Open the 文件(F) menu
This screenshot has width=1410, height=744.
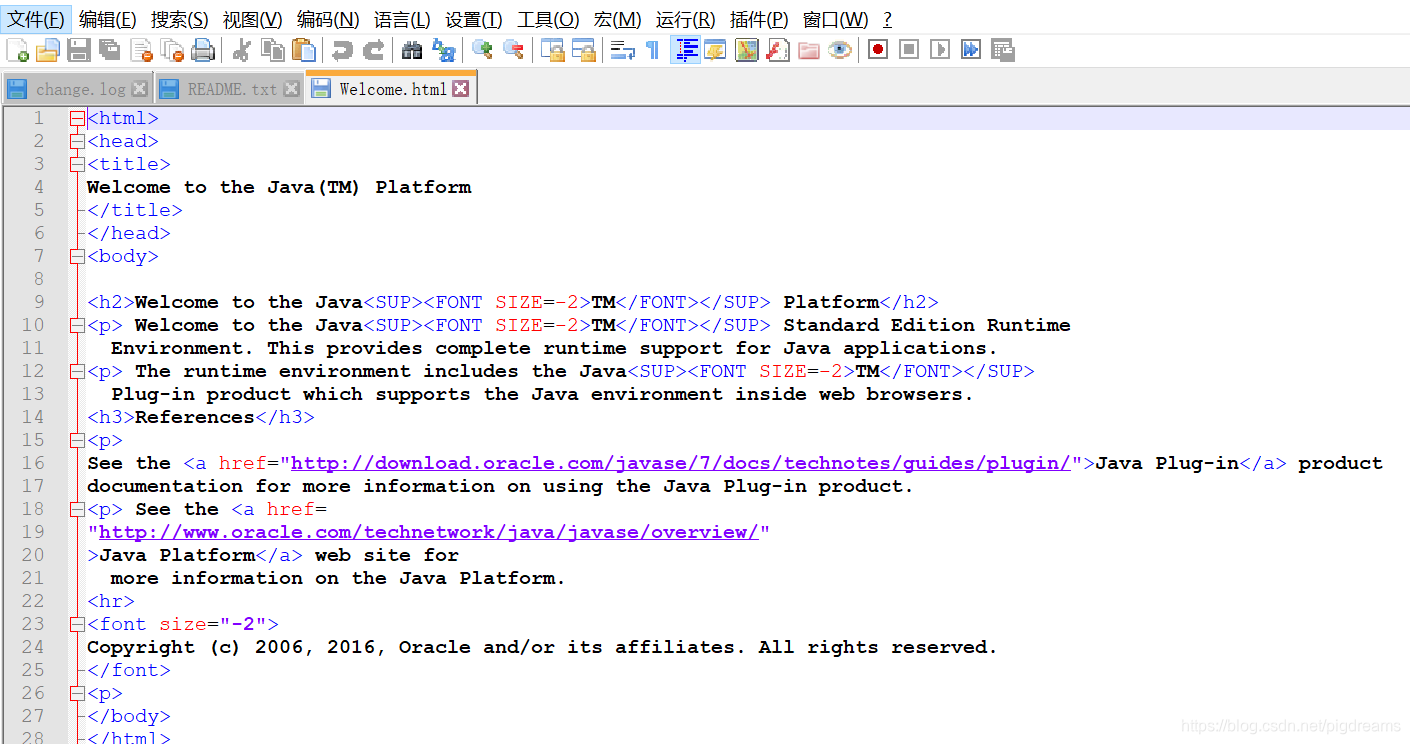(x=36, y=19)
